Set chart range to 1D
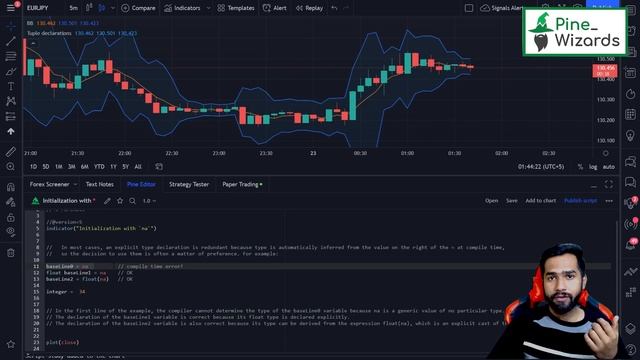 click(33, 167)
